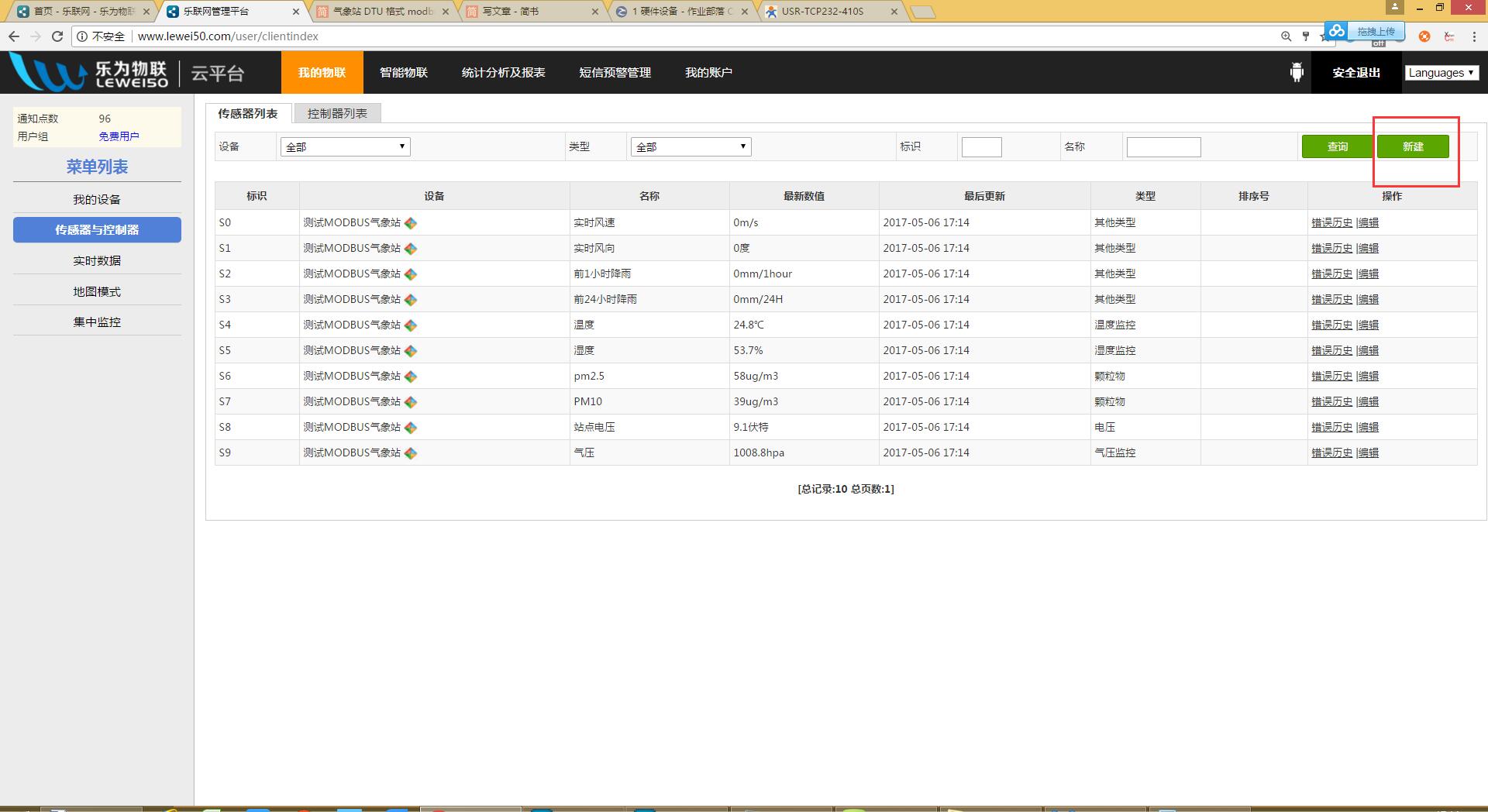1488x812 pixels.
Task: Focus the 标识 input field
Action: click(982, 147)
